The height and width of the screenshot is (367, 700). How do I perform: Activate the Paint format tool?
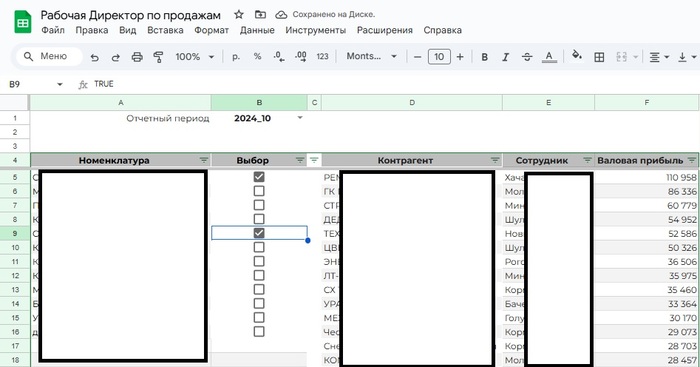158,57
